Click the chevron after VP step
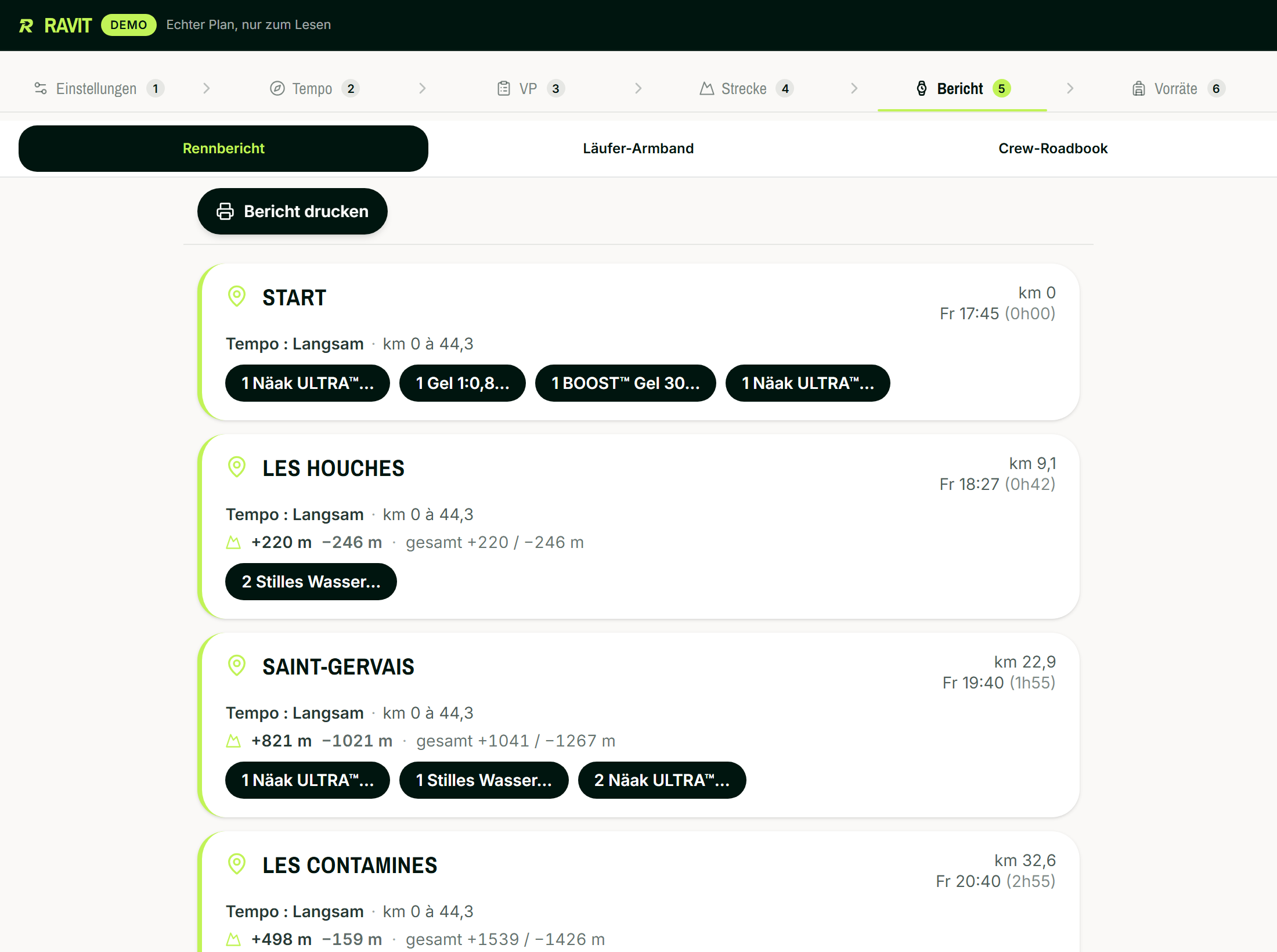This screenshot has width=1277, height=952. pos(638,88)
